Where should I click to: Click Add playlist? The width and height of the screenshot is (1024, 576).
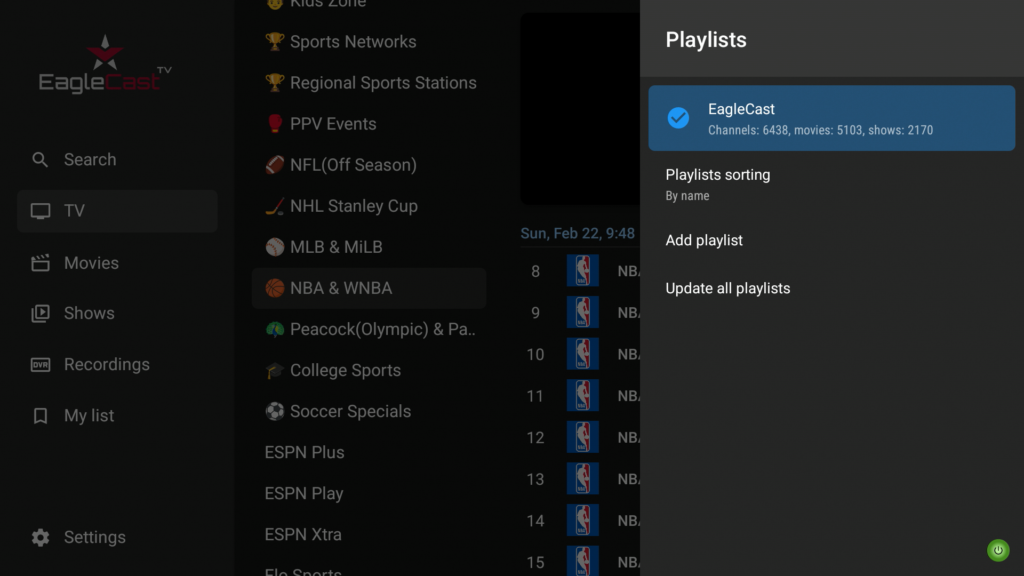click(704, 240)
